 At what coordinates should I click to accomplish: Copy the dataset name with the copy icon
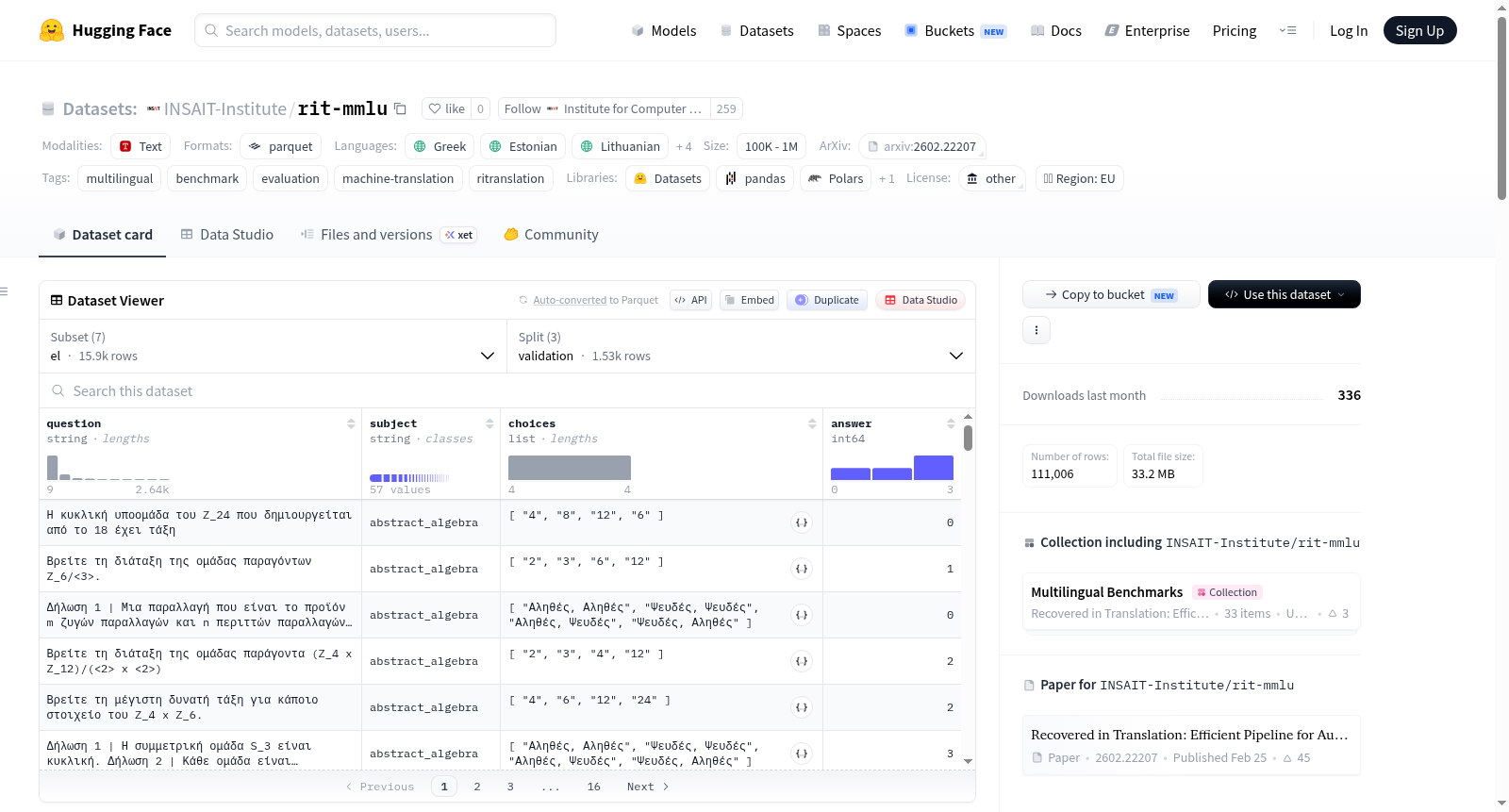[x=400, y=108]
